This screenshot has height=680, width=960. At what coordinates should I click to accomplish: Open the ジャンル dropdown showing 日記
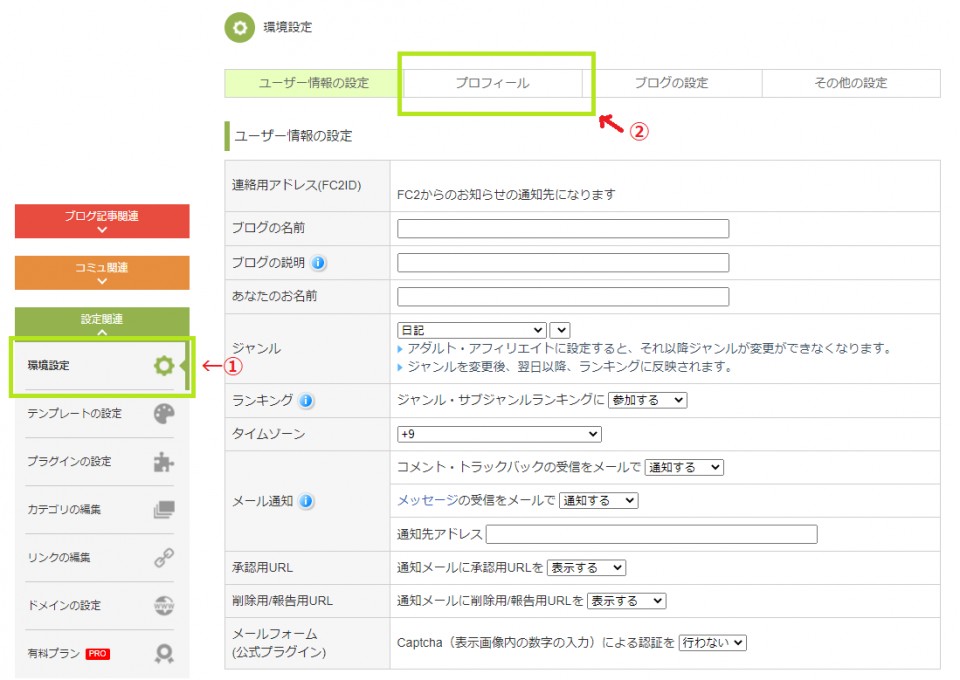[x=472, y=330]
